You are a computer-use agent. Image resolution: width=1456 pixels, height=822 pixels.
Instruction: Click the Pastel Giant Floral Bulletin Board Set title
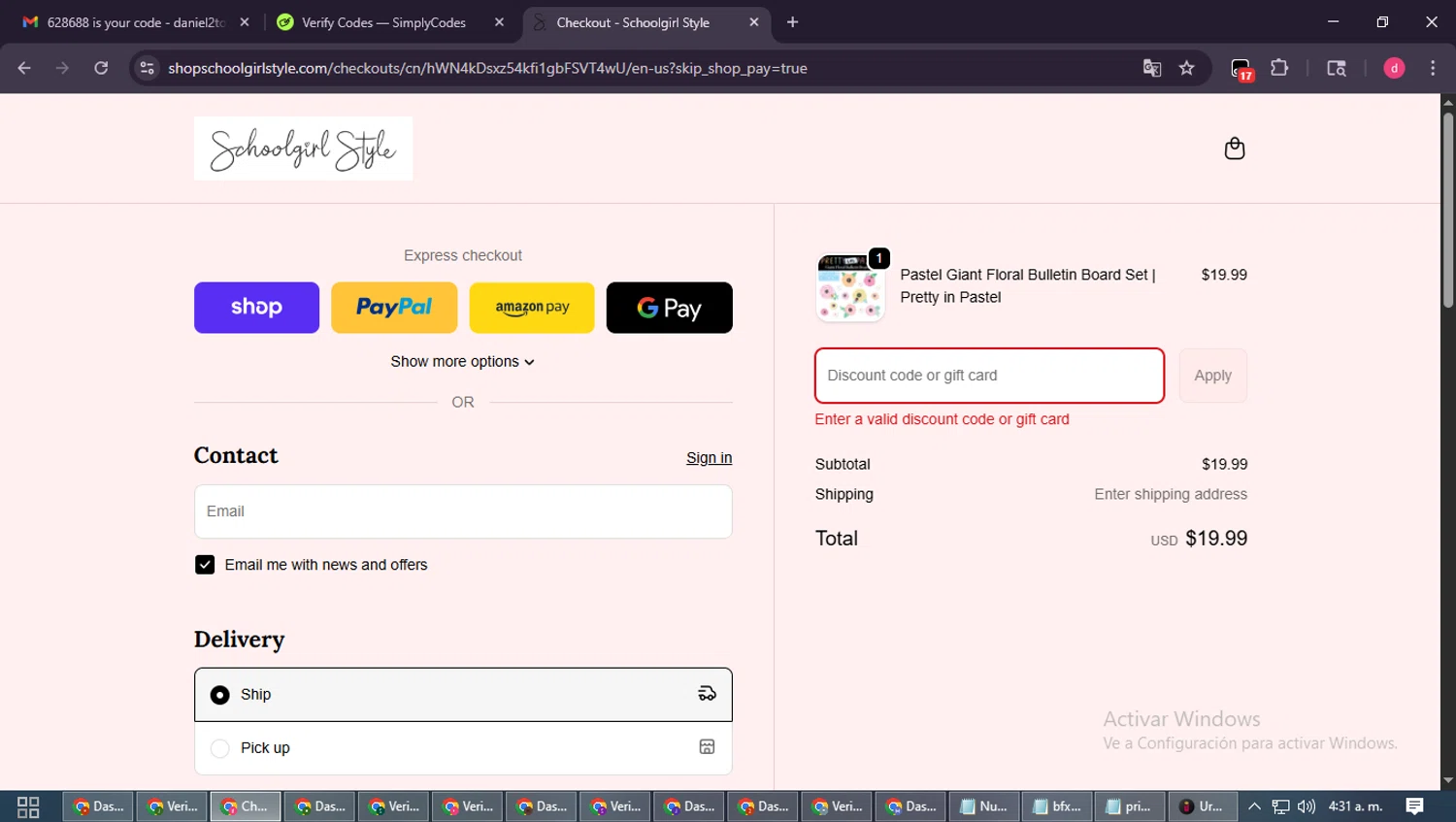(1028, 286)
